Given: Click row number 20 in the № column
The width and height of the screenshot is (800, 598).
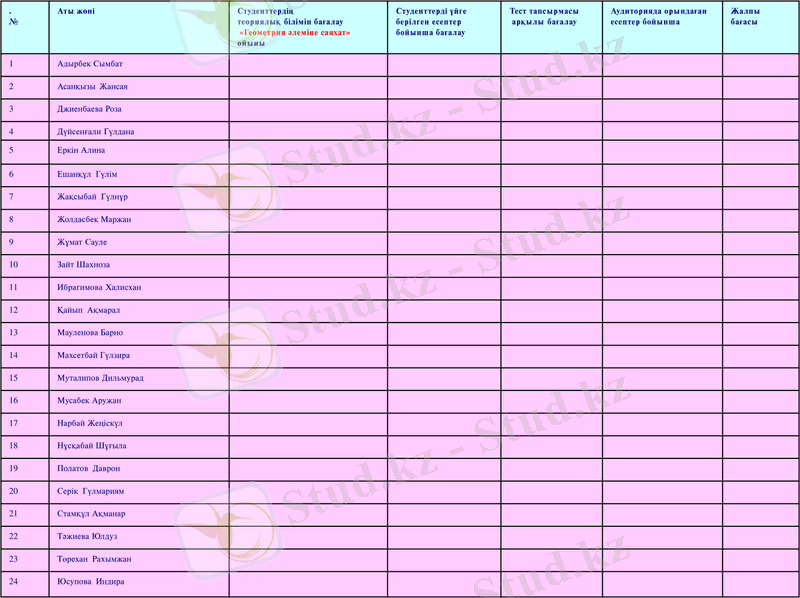Looking at the screenshot, I should click(14, 491).
